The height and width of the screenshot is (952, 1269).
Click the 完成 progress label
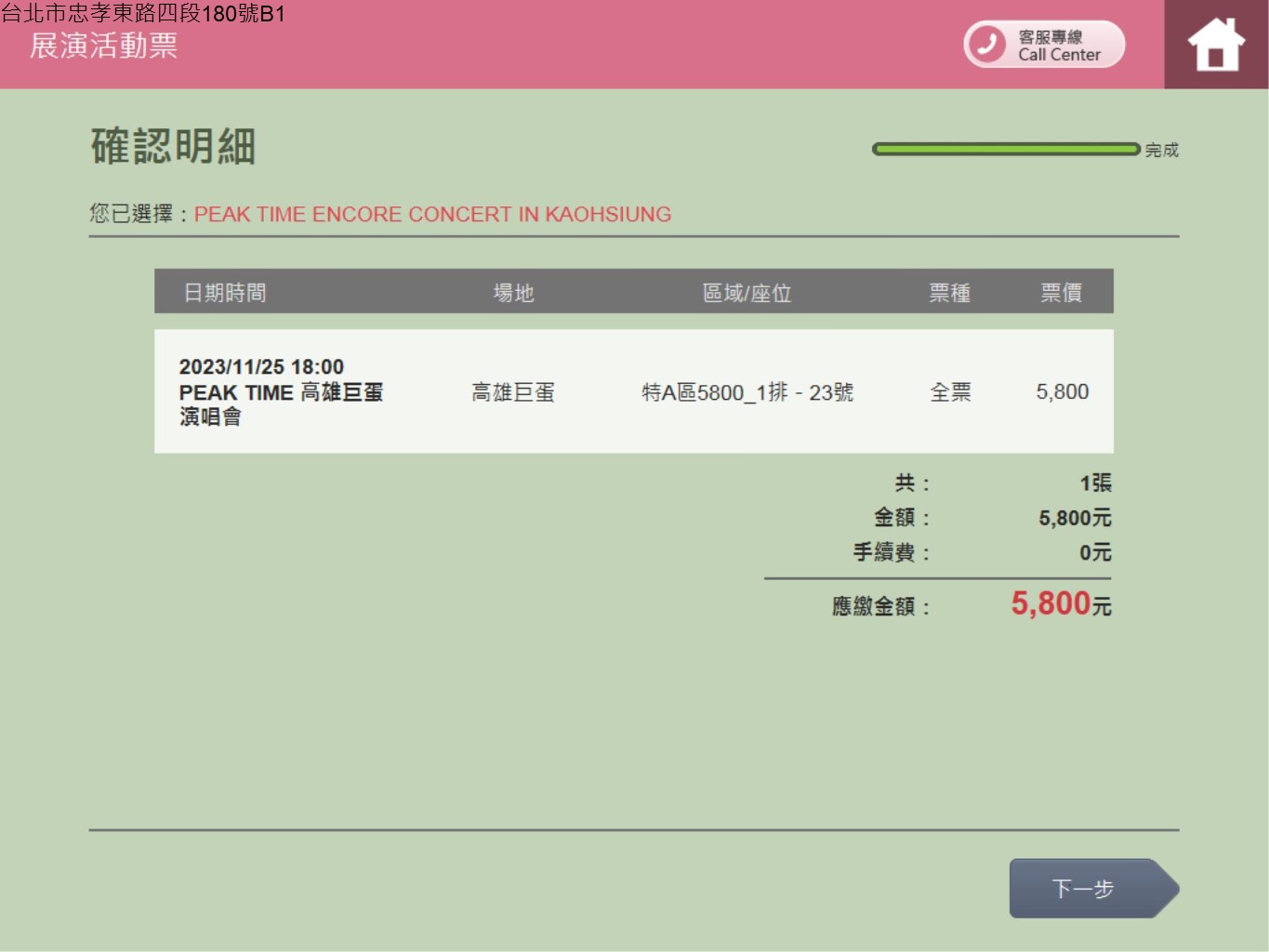1161,150
